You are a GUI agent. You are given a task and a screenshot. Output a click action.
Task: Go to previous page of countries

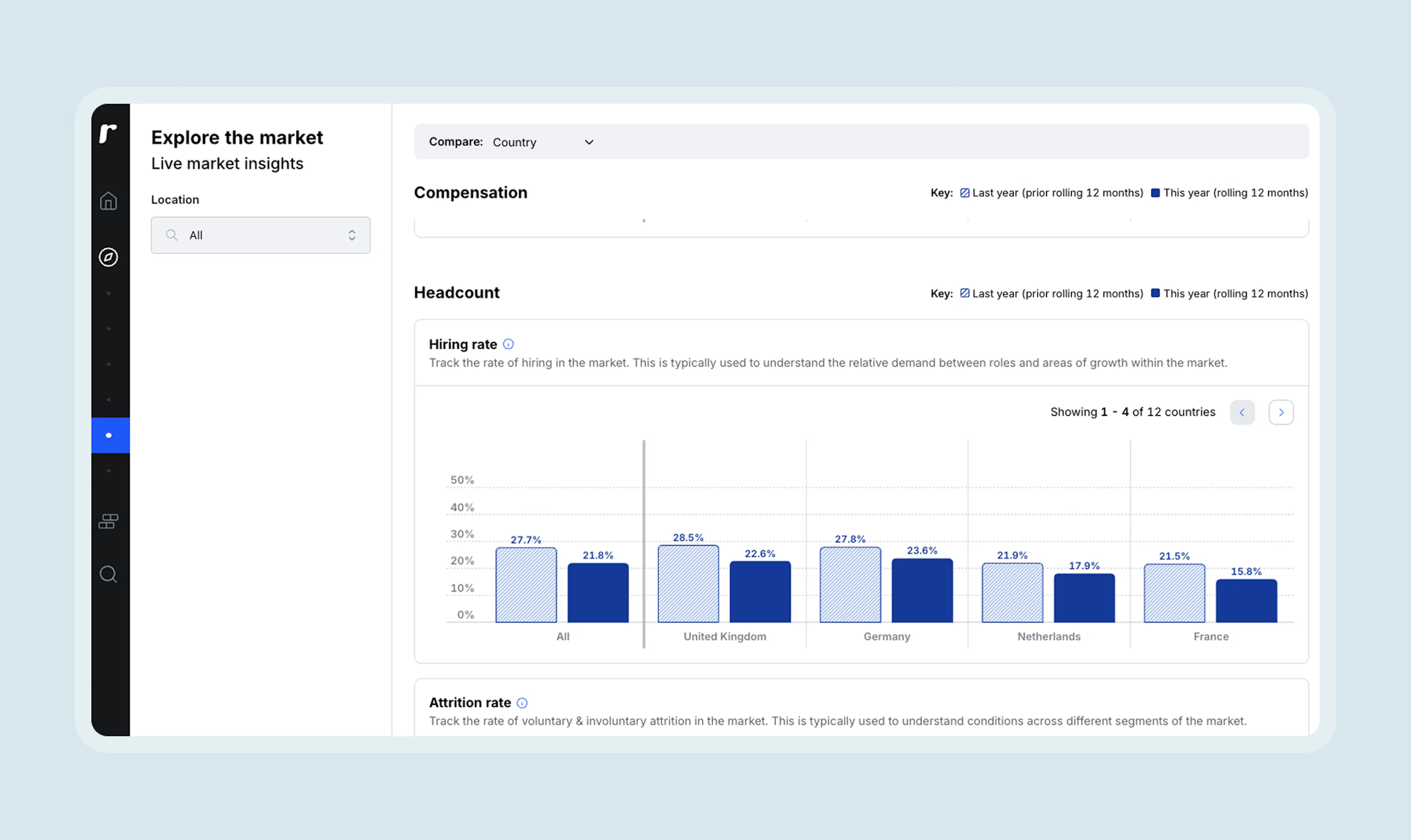tap(1242, 412)
